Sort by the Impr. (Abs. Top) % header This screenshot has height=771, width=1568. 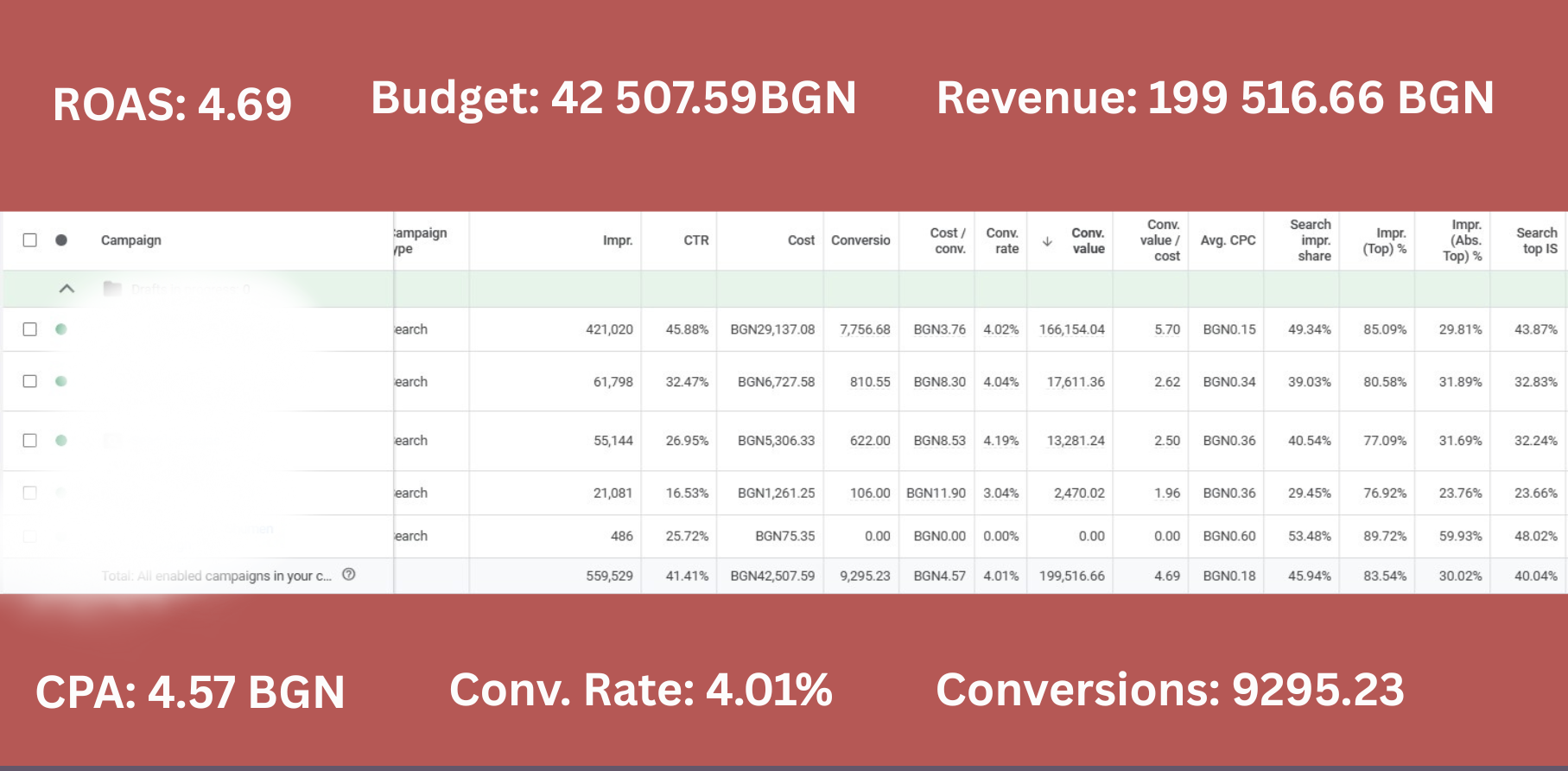point(1462,240)
